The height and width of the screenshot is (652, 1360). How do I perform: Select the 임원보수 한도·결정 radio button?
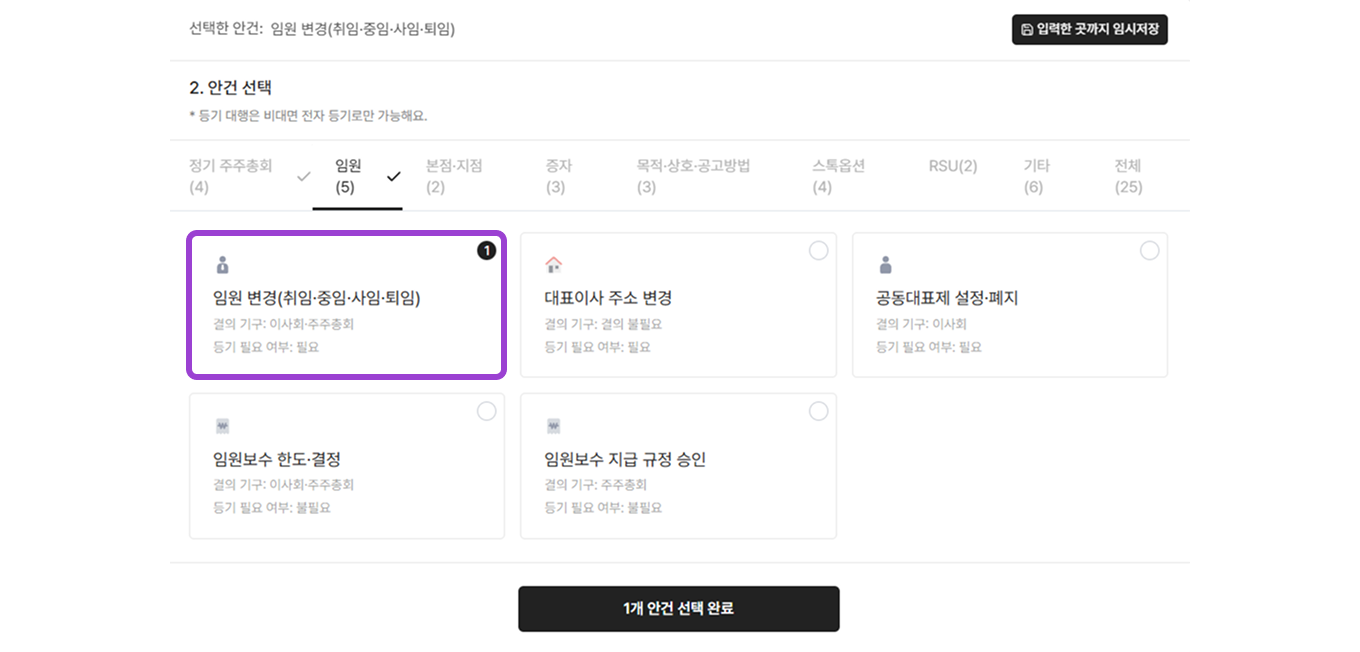pyautogui.click(x=486, y=411)
